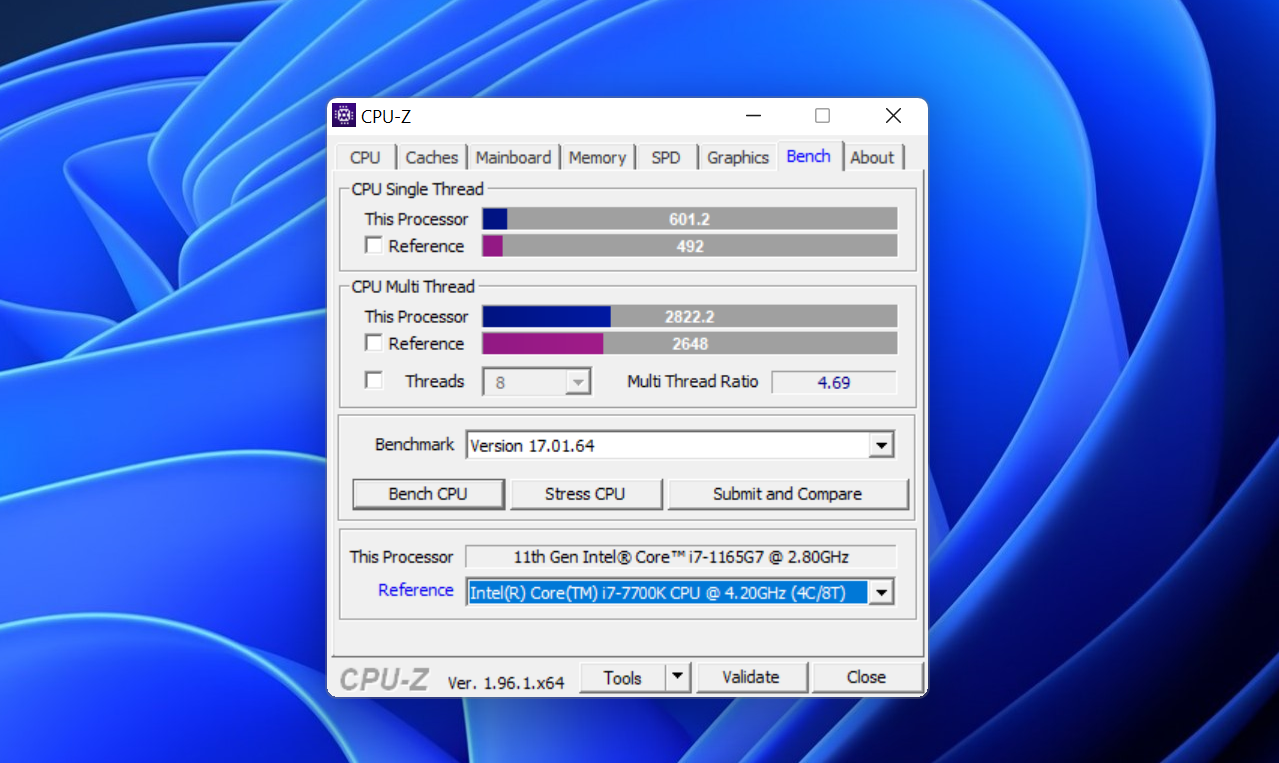Open the Benchmark version dropdown
Screen dimensions: 1279x763
[880, 445]
